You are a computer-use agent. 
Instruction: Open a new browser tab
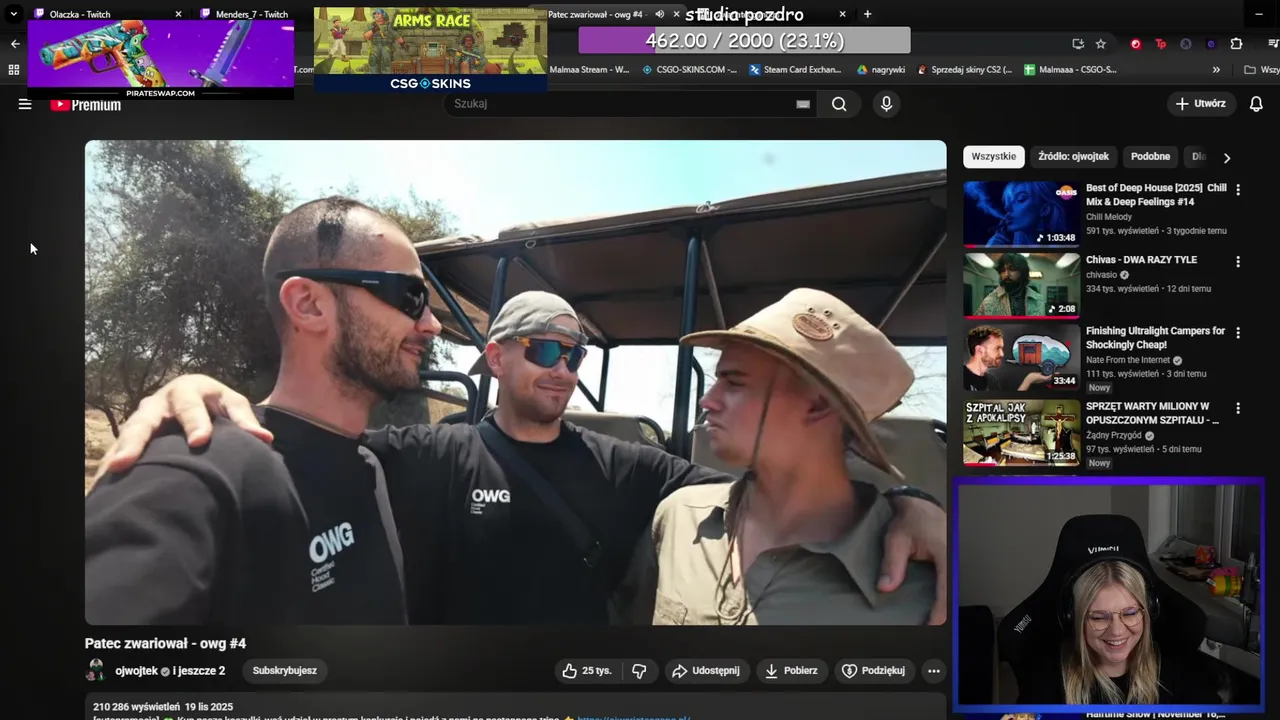[x=867, y=14]
